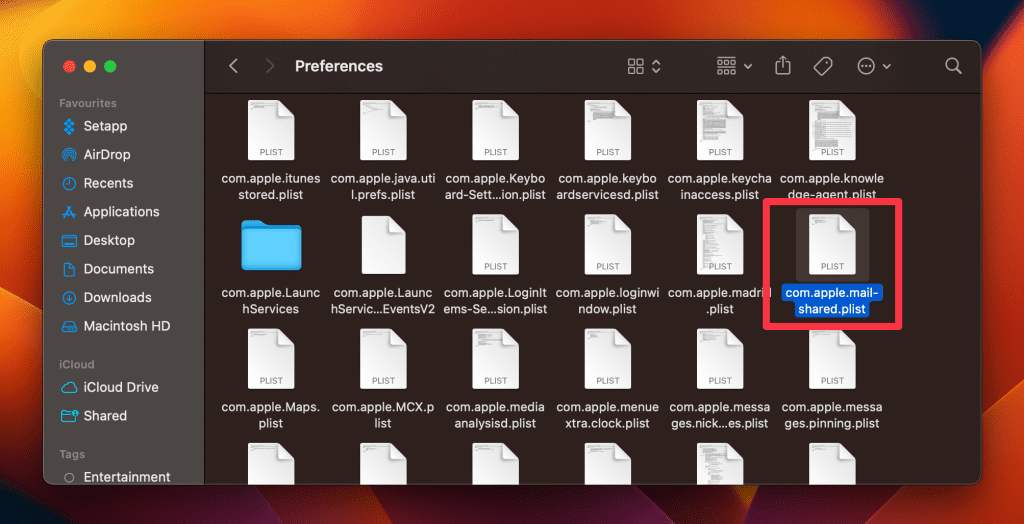
Task: Select com.apple.Maps.plist file icon
Action: [271, 359]
